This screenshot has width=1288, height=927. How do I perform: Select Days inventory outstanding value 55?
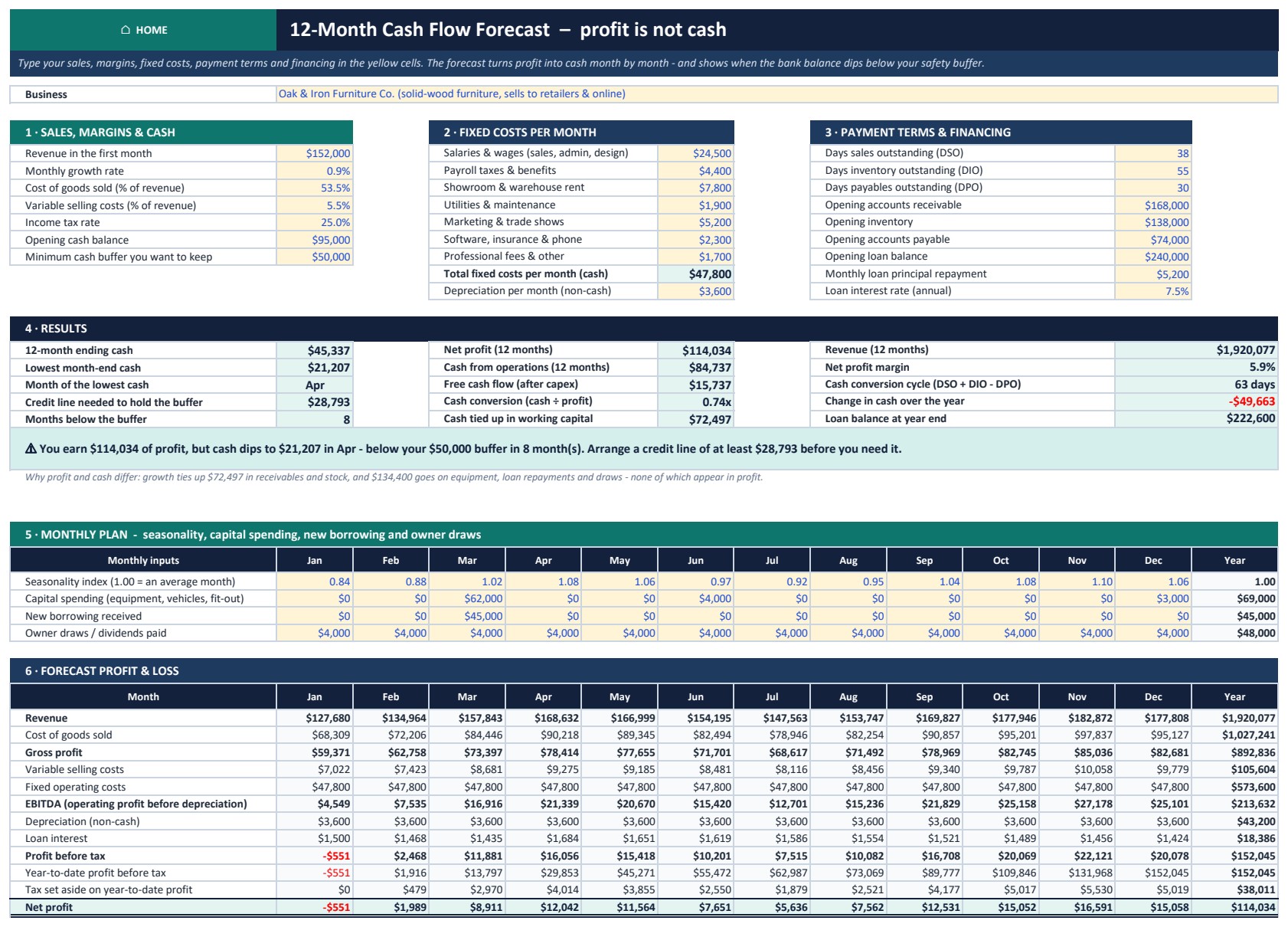pos(1153,171)
